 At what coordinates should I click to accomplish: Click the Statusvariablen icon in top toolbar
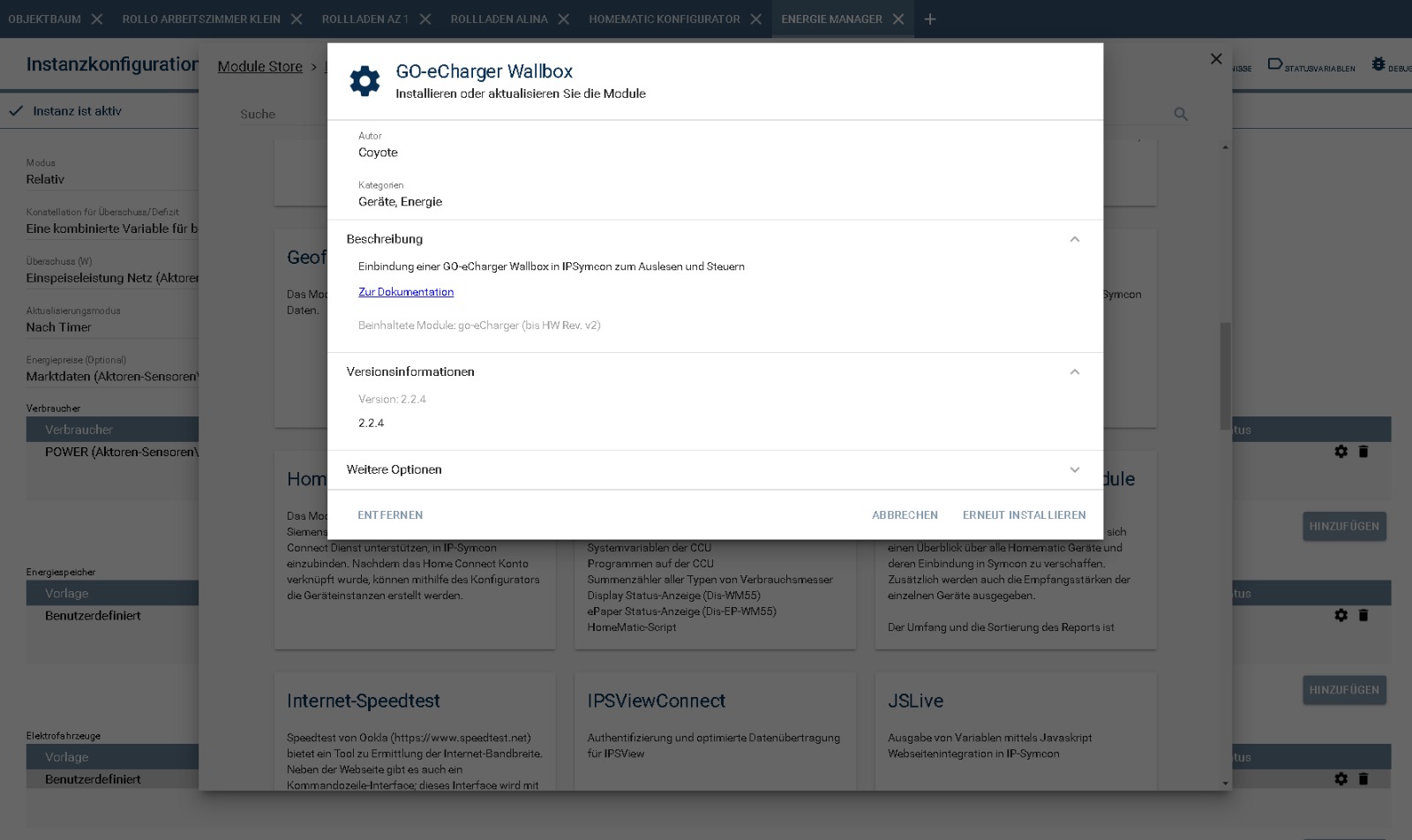pyautogui.click(x=1274, y=64)
